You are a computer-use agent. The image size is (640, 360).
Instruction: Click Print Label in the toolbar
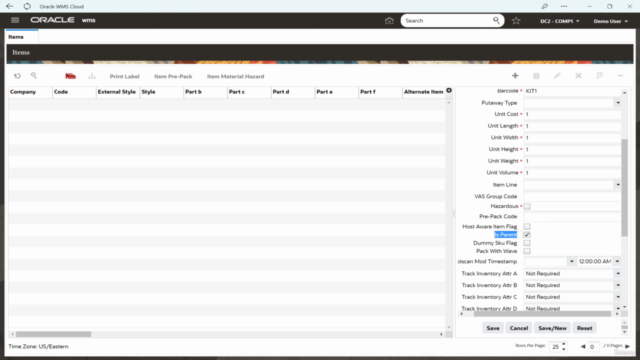124,76
